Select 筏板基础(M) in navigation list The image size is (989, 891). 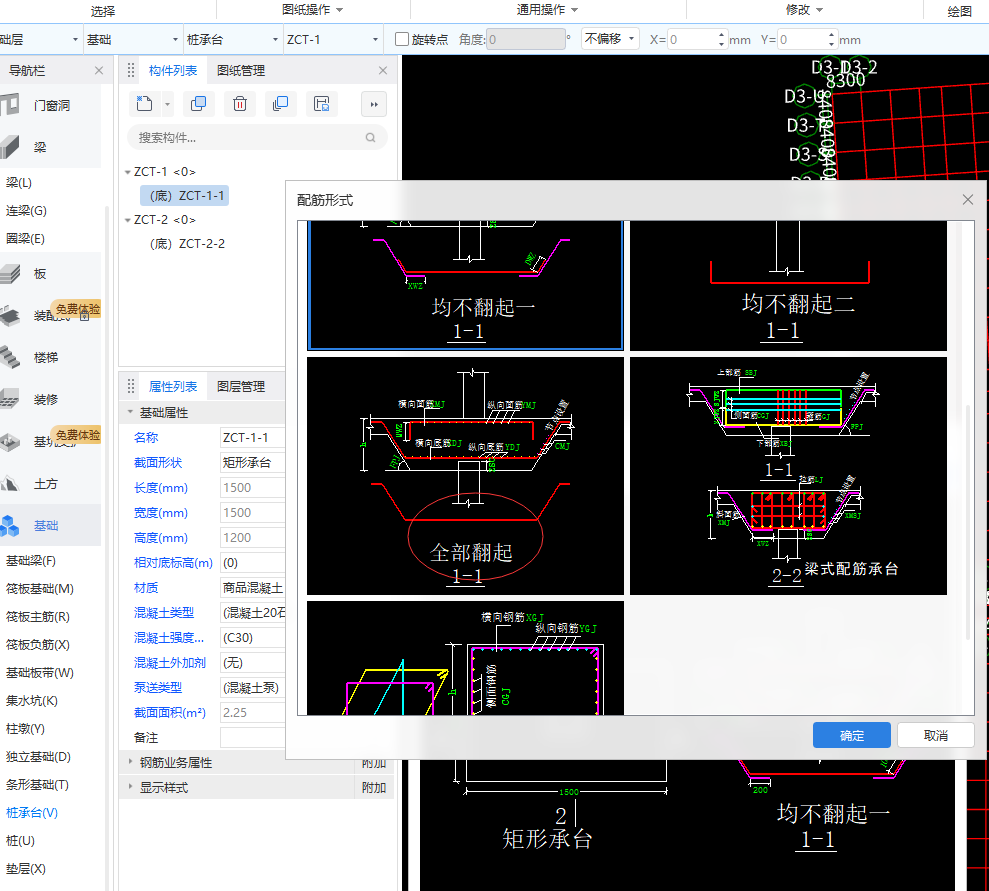[40, 589]
